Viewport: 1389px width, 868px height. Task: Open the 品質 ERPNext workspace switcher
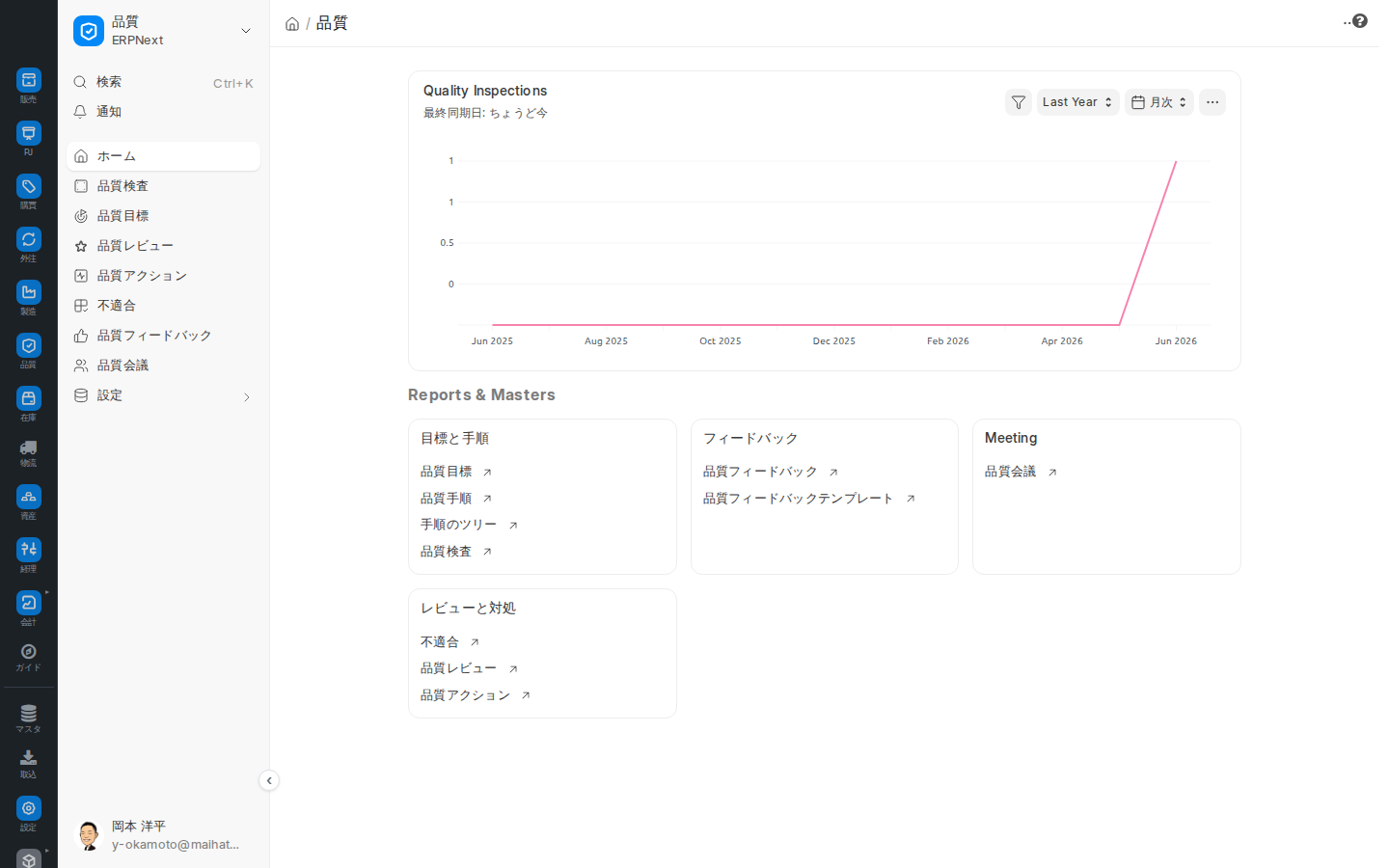pyautogui.click(x=163, y=31)
